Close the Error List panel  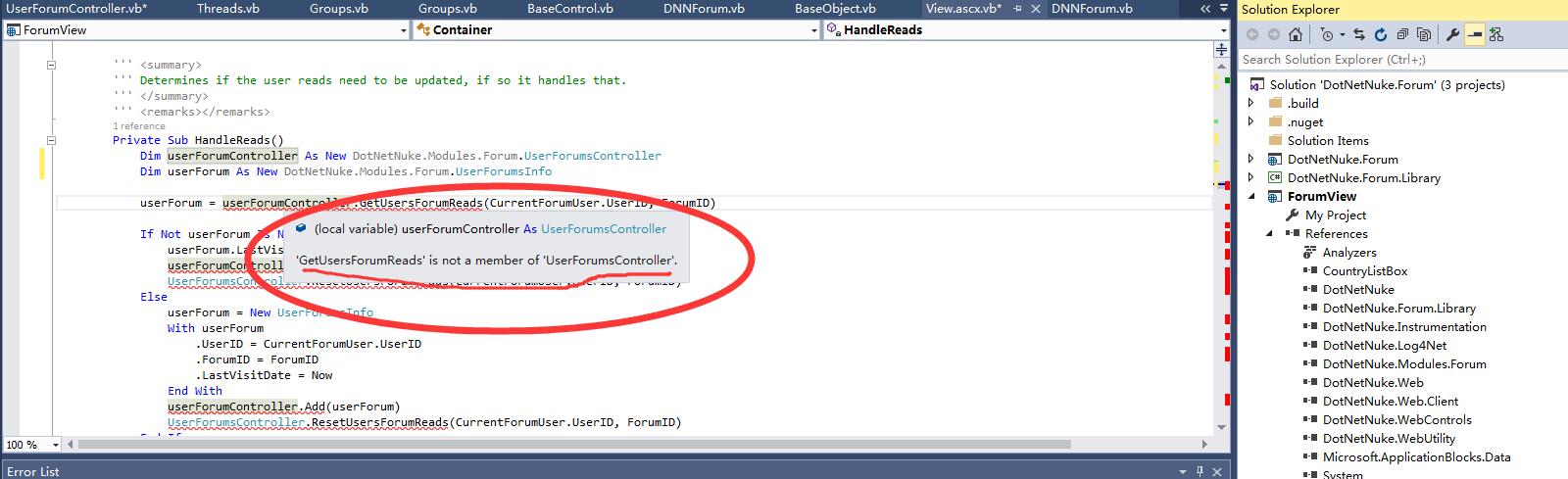tap(1219, 471)
